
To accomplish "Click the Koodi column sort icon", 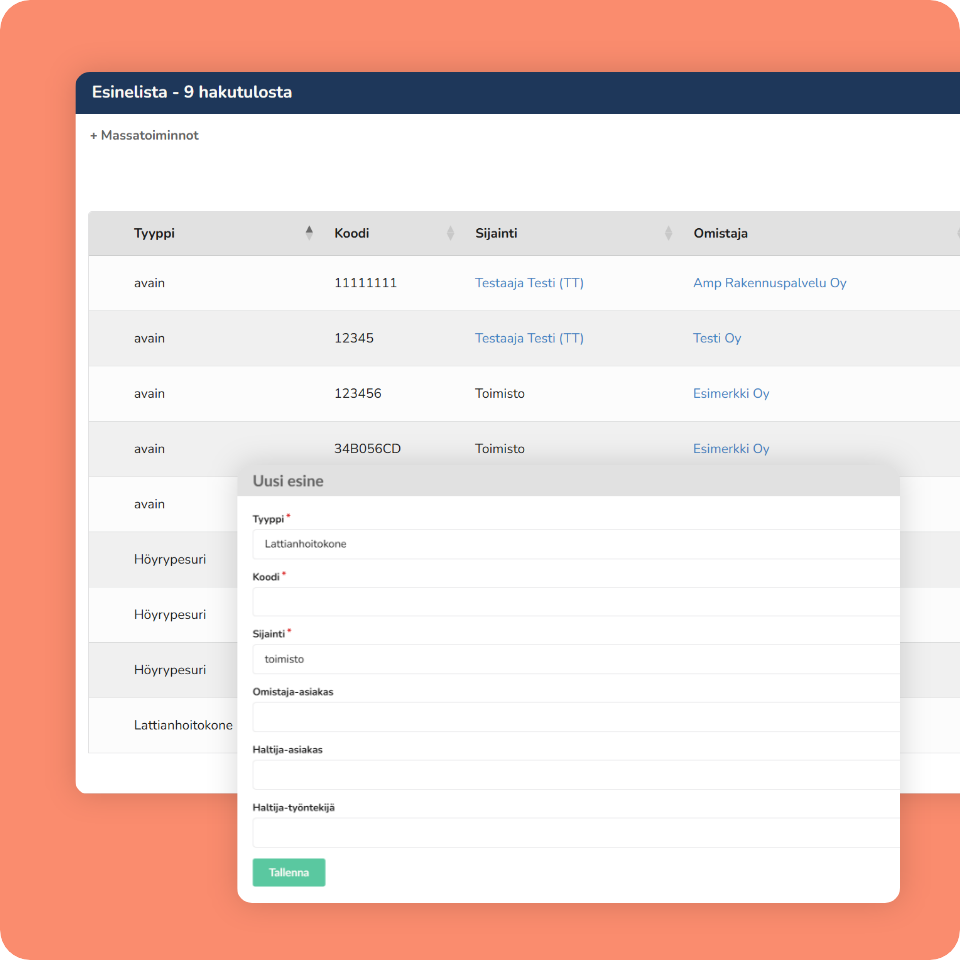I will coord(450,233).
